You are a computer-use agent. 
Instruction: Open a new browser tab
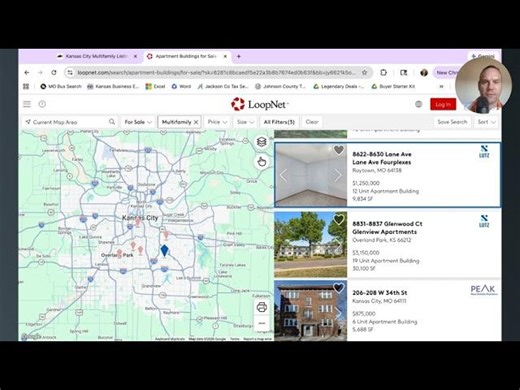tap(239, 56)
